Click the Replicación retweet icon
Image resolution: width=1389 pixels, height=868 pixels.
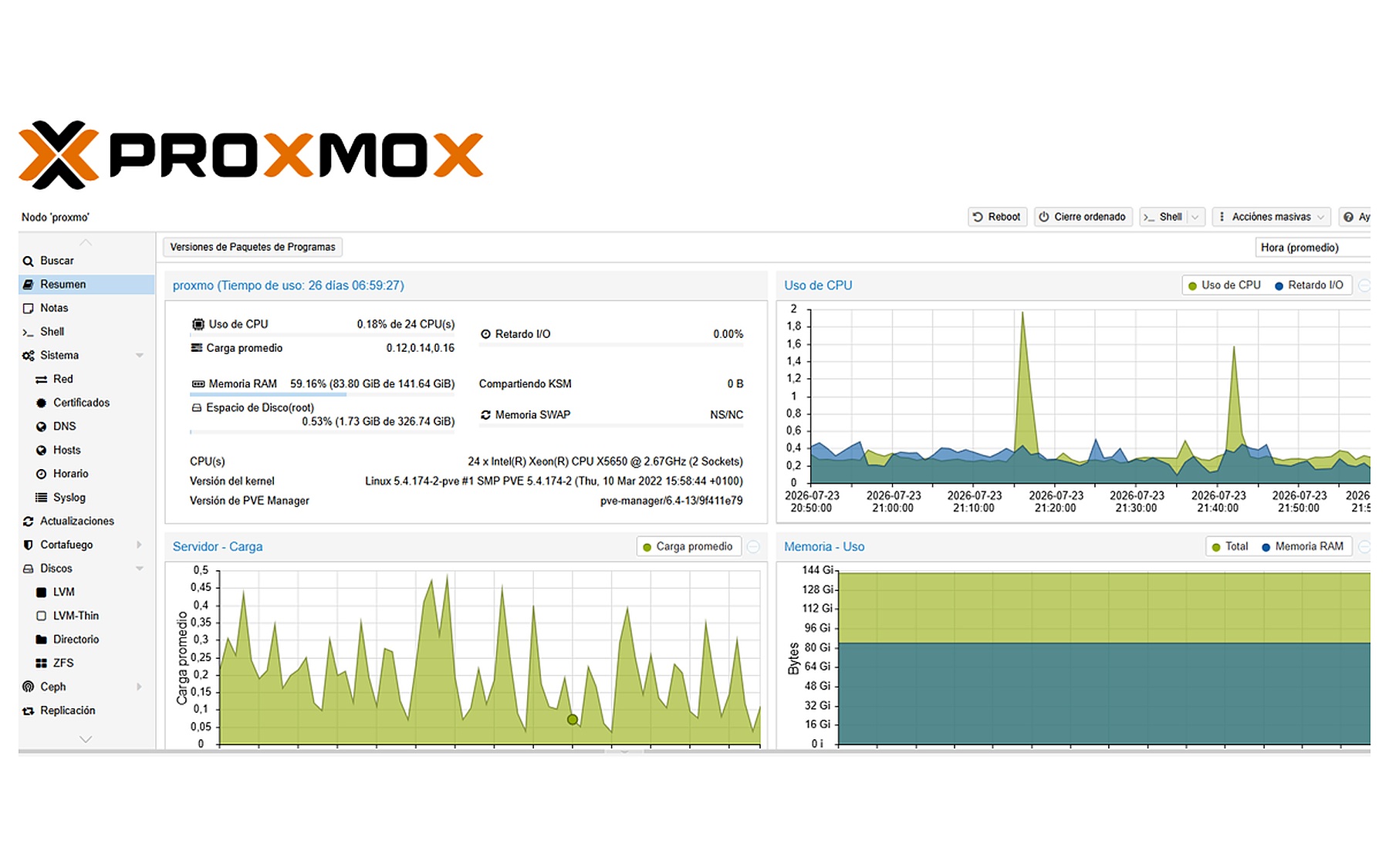(x=29, y=711)
